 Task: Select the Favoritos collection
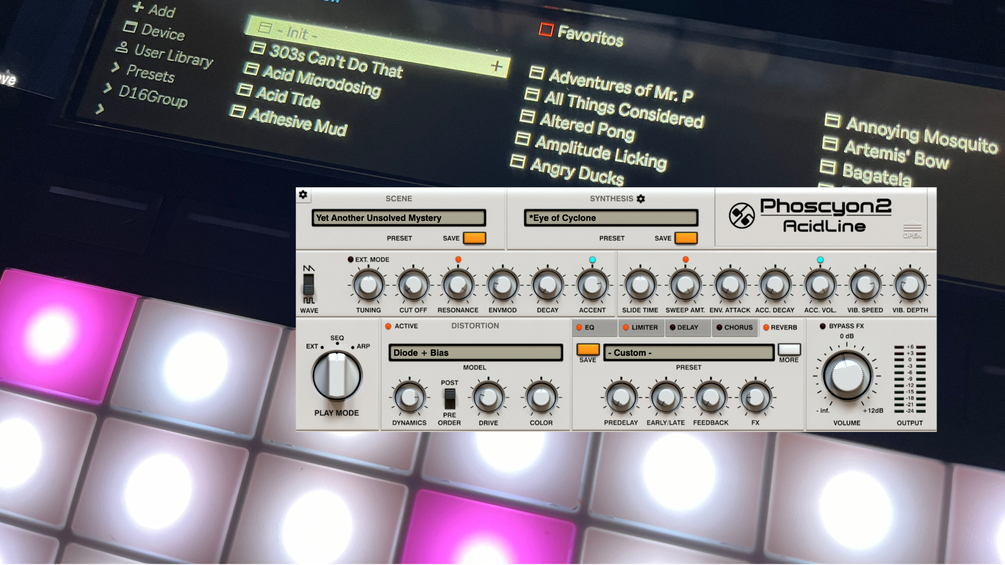click(x=581, y=35)
